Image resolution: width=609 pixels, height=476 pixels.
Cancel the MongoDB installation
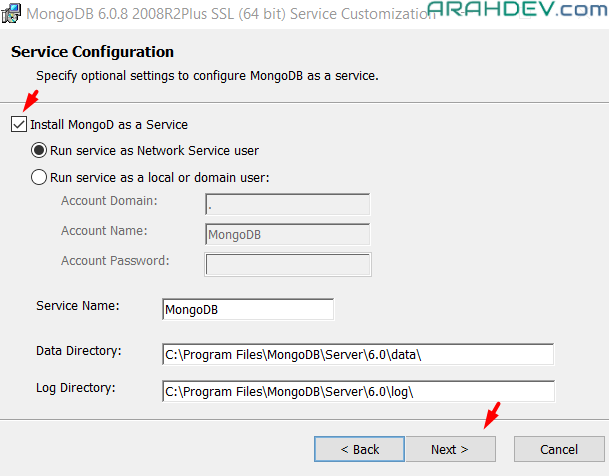point(559,449)
